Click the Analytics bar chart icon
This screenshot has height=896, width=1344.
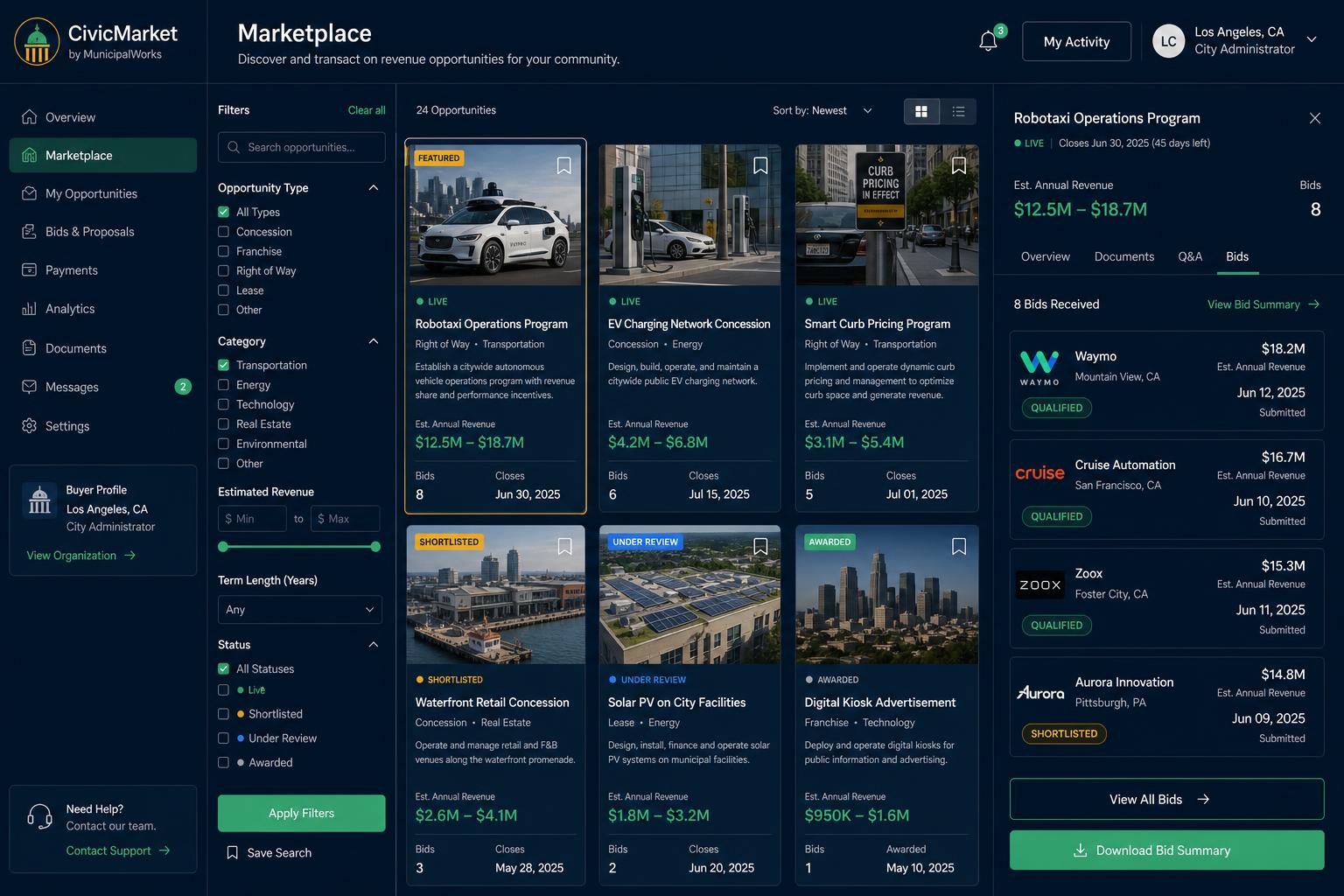point(29,309)
